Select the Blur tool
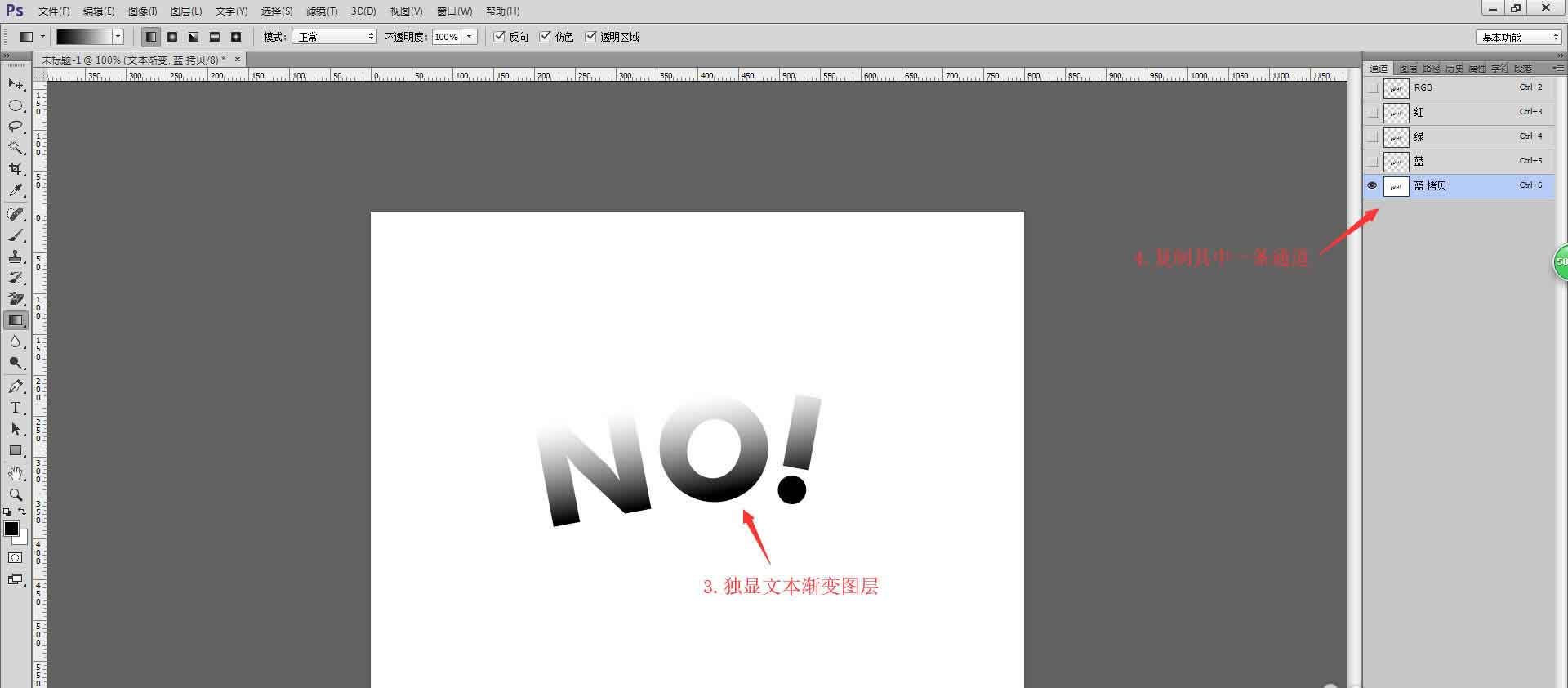 pos(16,342)
